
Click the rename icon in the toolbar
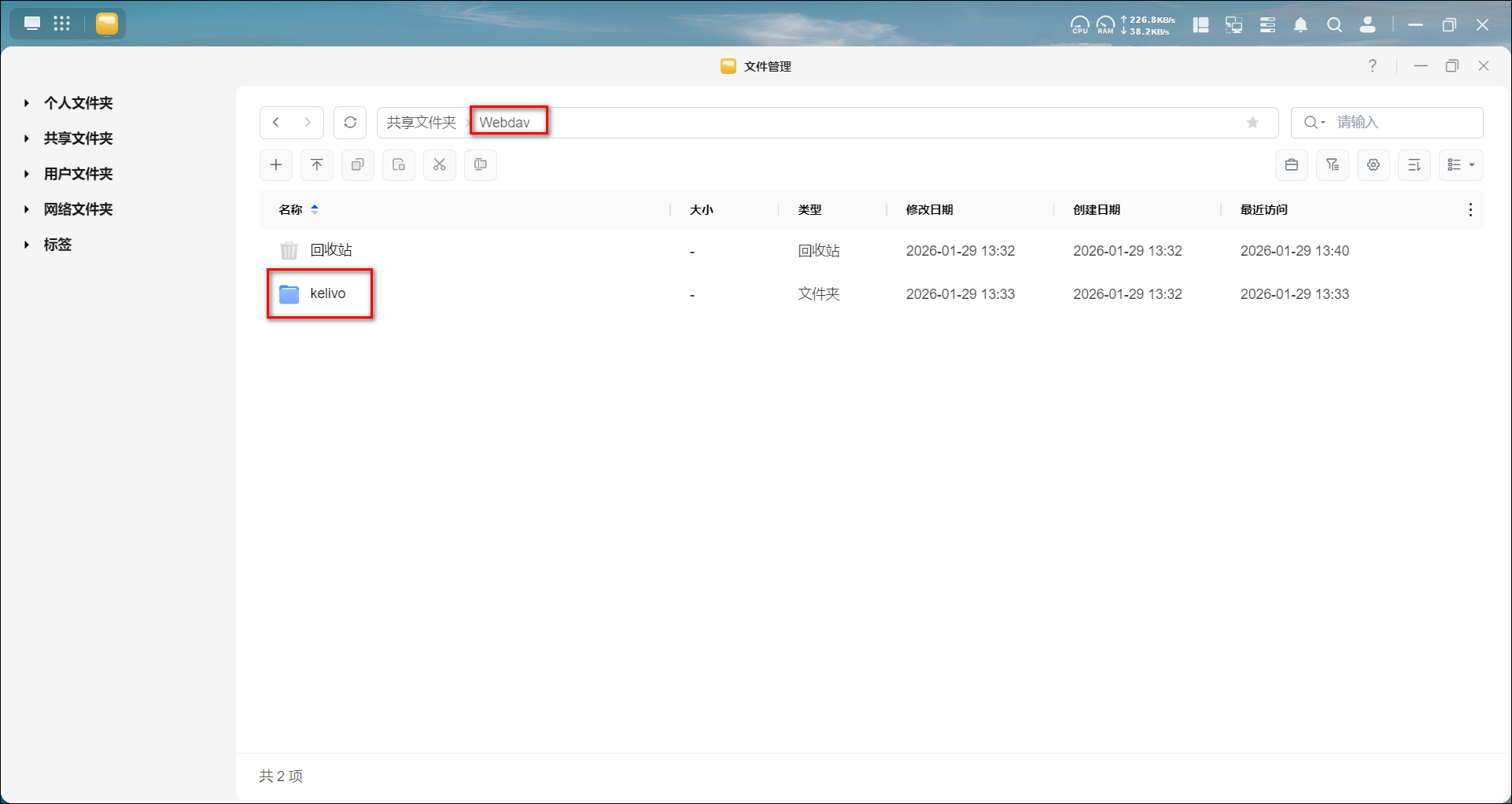pos(481,165)
